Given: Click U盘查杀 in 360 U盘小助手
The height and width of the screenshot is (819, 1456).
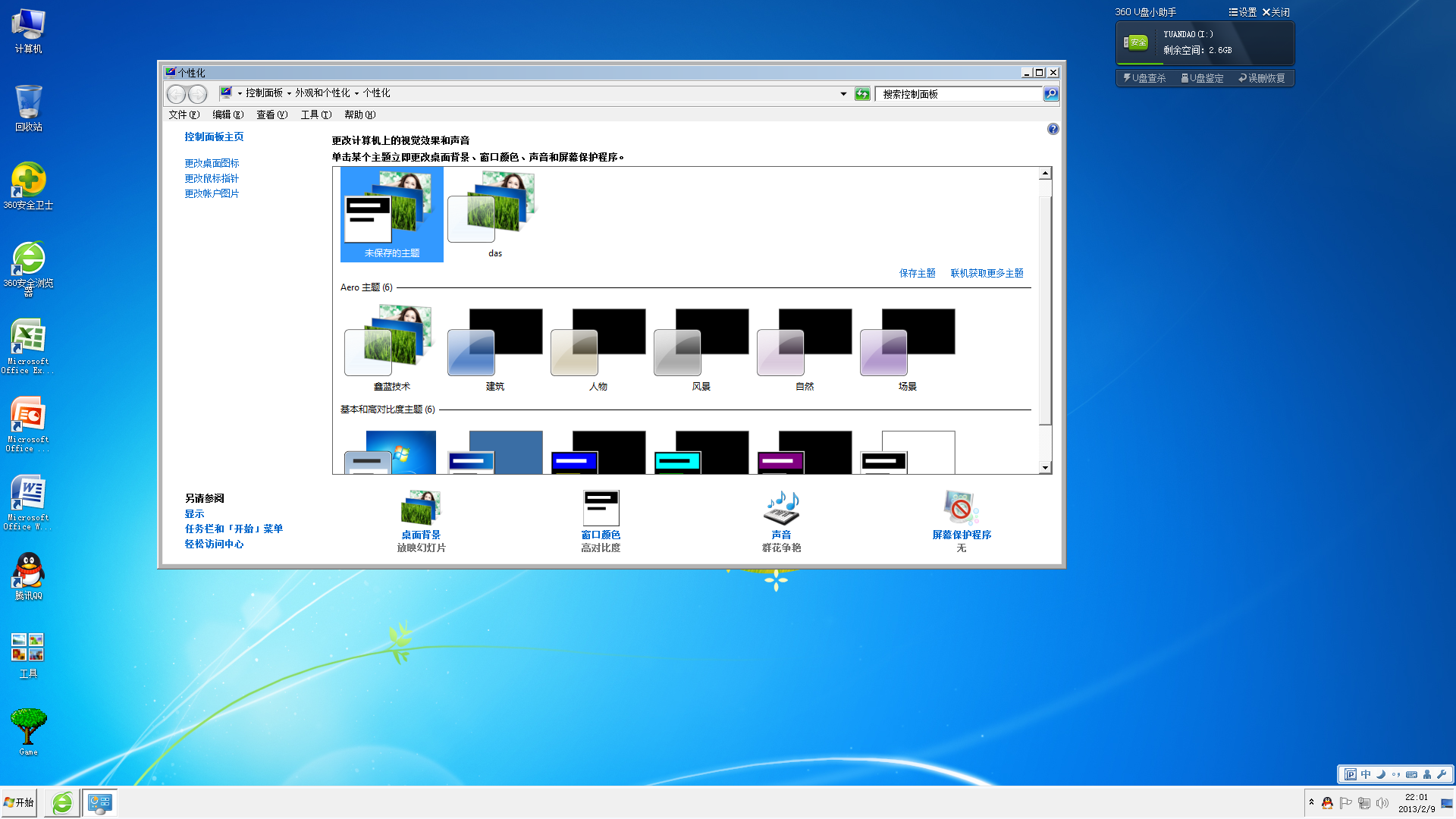Looking at the screenshot, I should tap(1144, 78).
